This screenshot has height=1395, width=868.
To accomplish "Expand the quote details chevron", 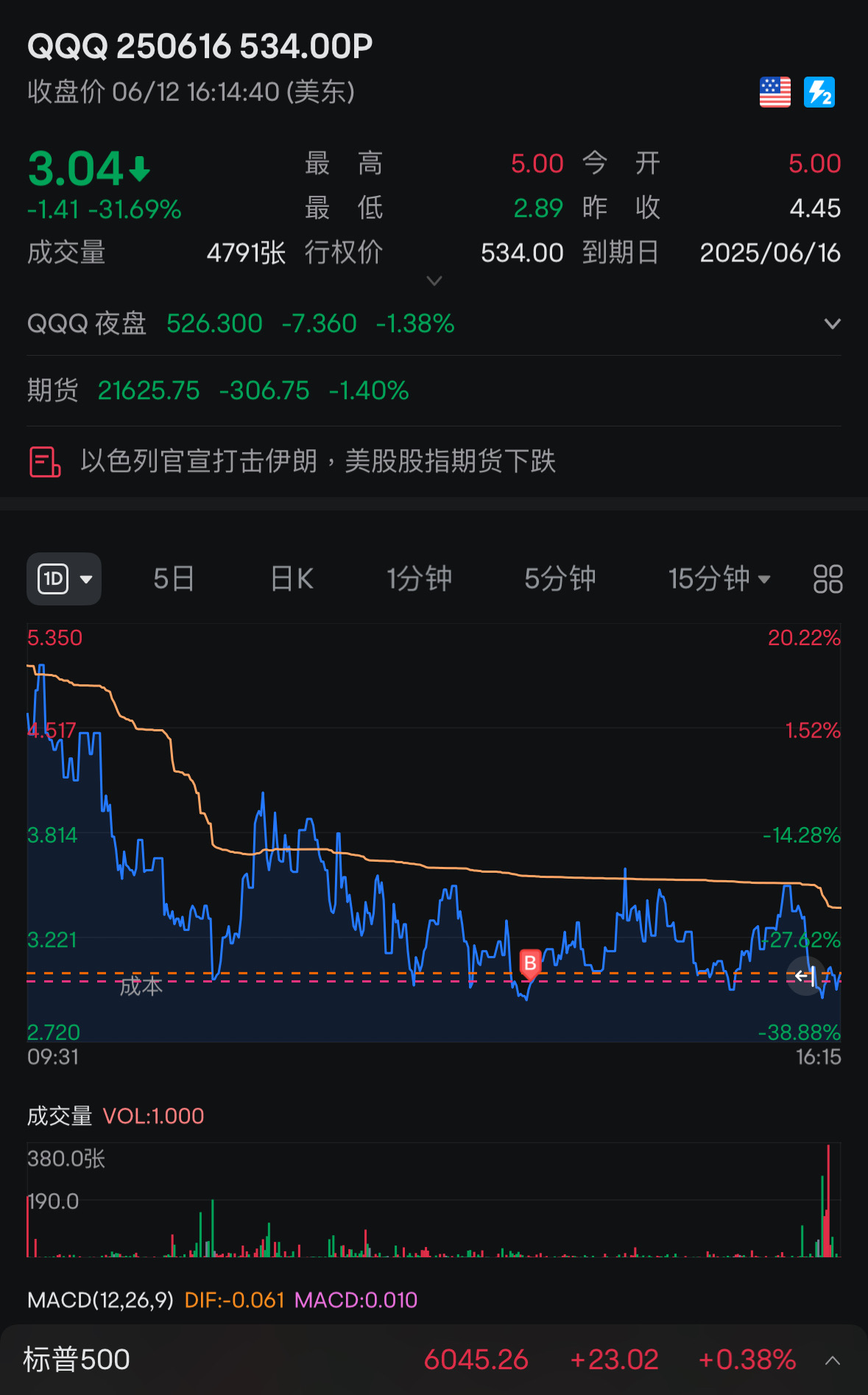I will [x=434, y=281].
